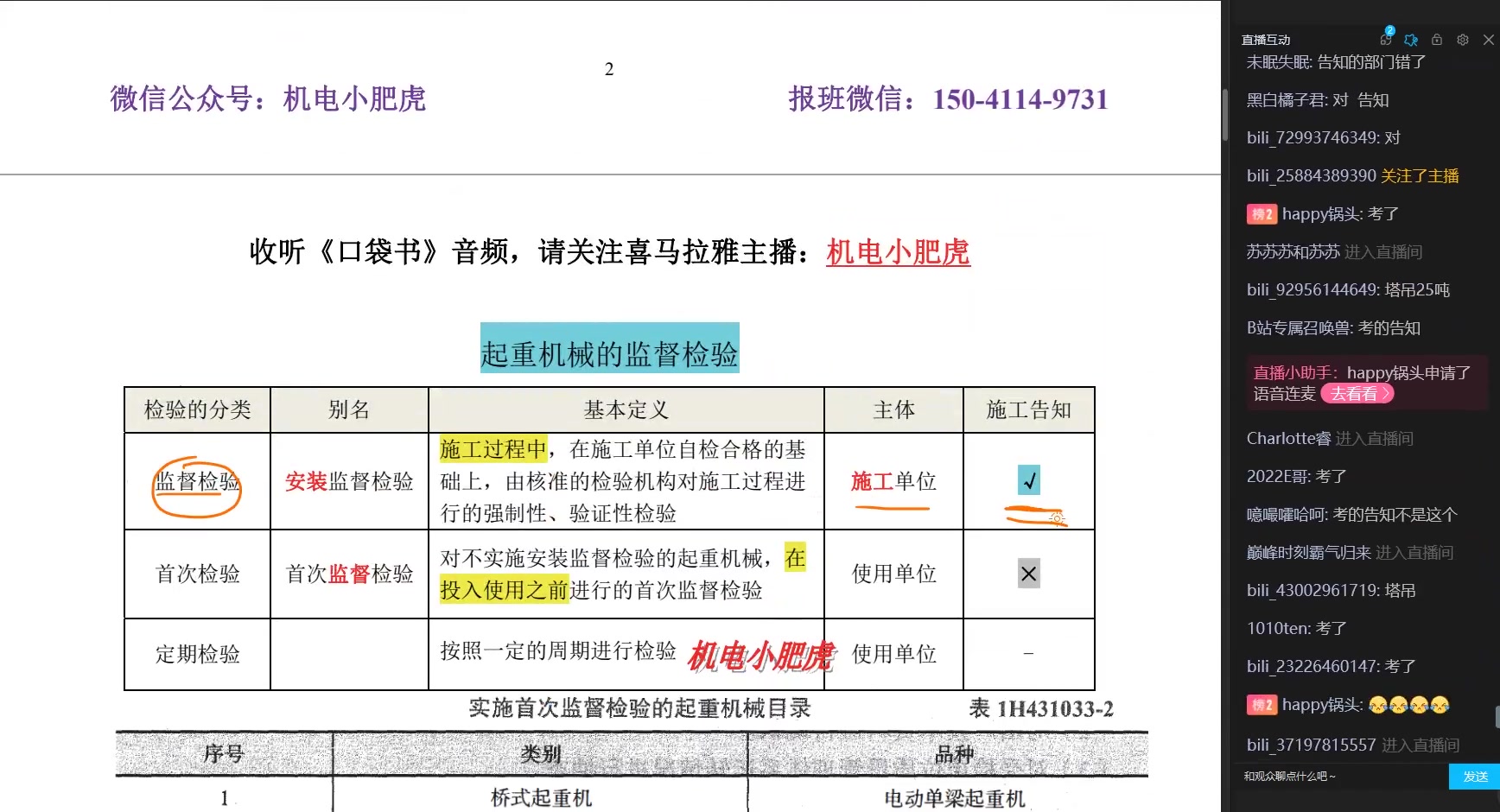The image size is (1500, 812).
Task: Select message bili_72993746349: 对
Action: pos(1323,138)
